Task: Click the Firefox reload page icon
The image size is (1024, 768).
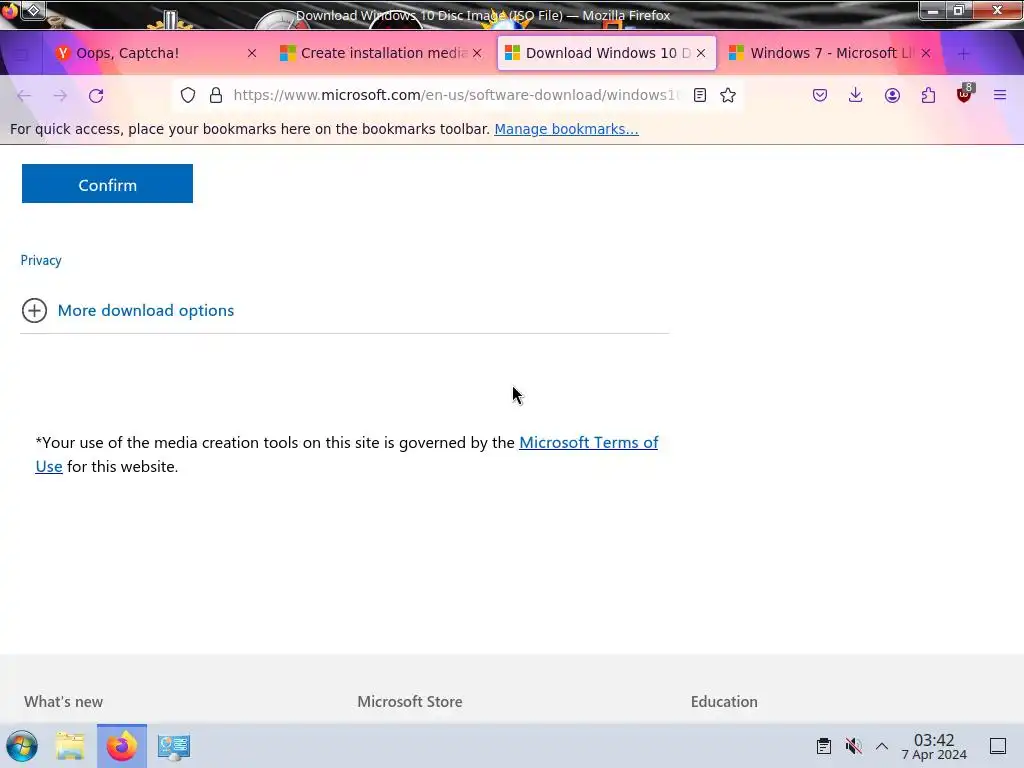Action: (x=96, y=95)
